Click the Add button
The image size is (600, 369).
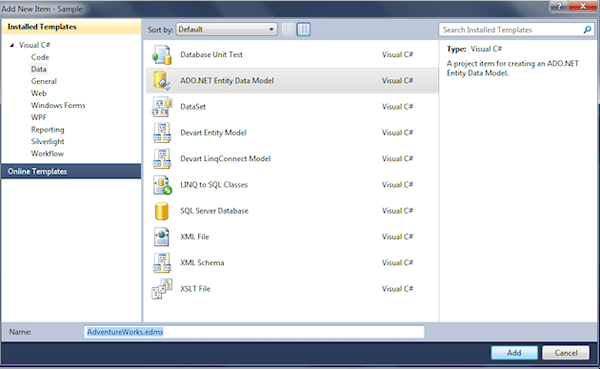pos(514,353)
